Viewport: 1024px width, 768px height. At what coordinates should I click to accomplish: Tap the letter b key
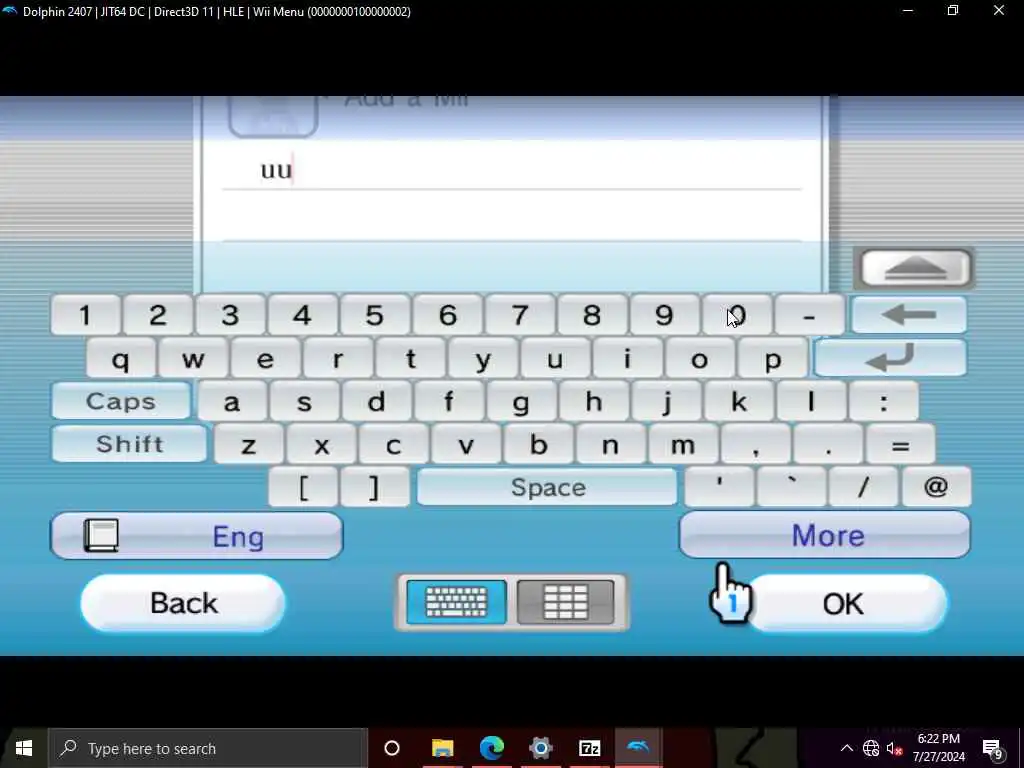pos(539,445)
